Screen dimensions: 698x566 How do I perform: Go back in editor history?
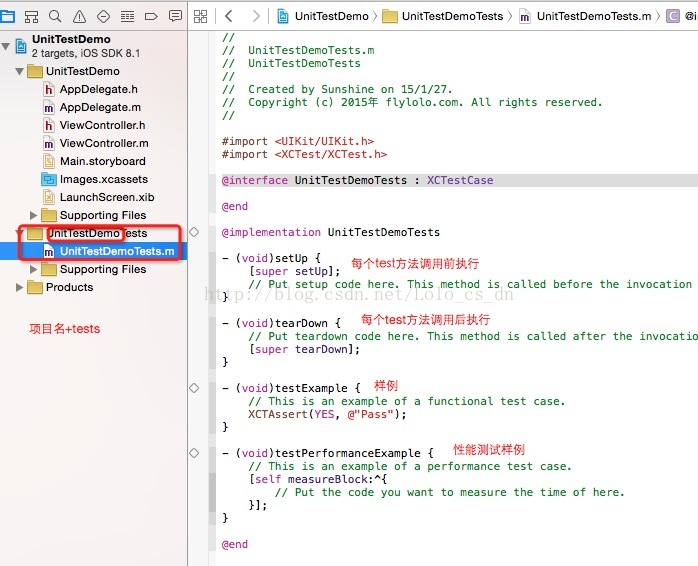click(x=229, y=16)
